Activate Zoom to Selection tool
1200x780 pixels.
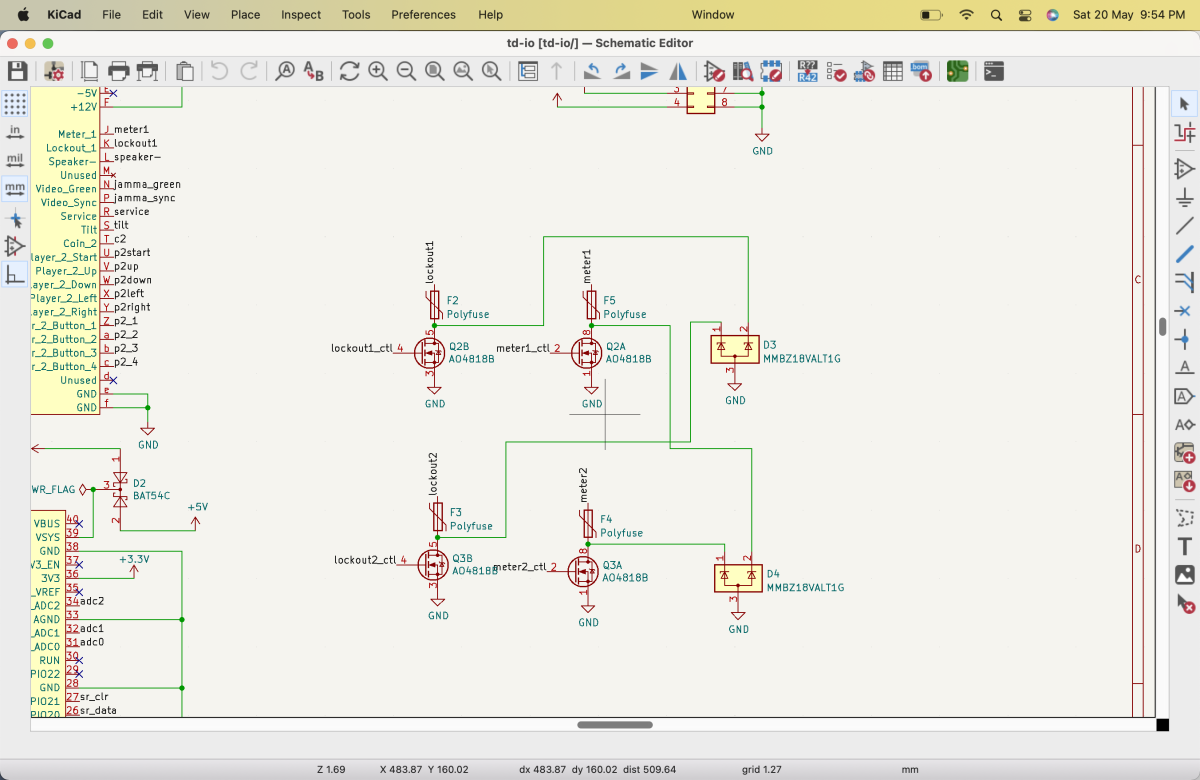coord(492,71)
